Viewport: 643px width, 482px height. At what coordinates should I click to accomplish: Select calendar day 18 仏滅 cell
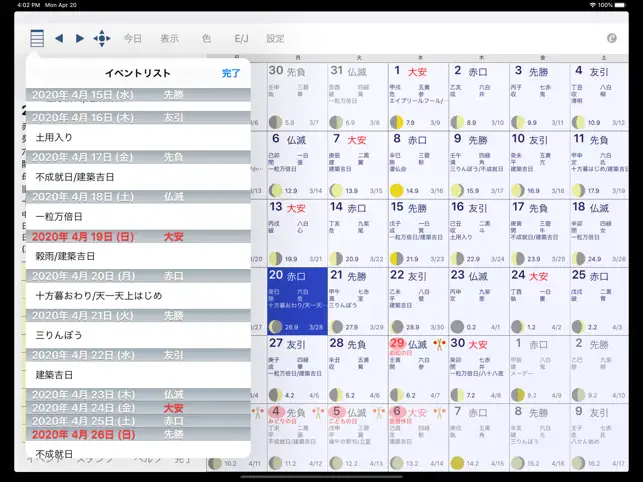tap(600, 233)
